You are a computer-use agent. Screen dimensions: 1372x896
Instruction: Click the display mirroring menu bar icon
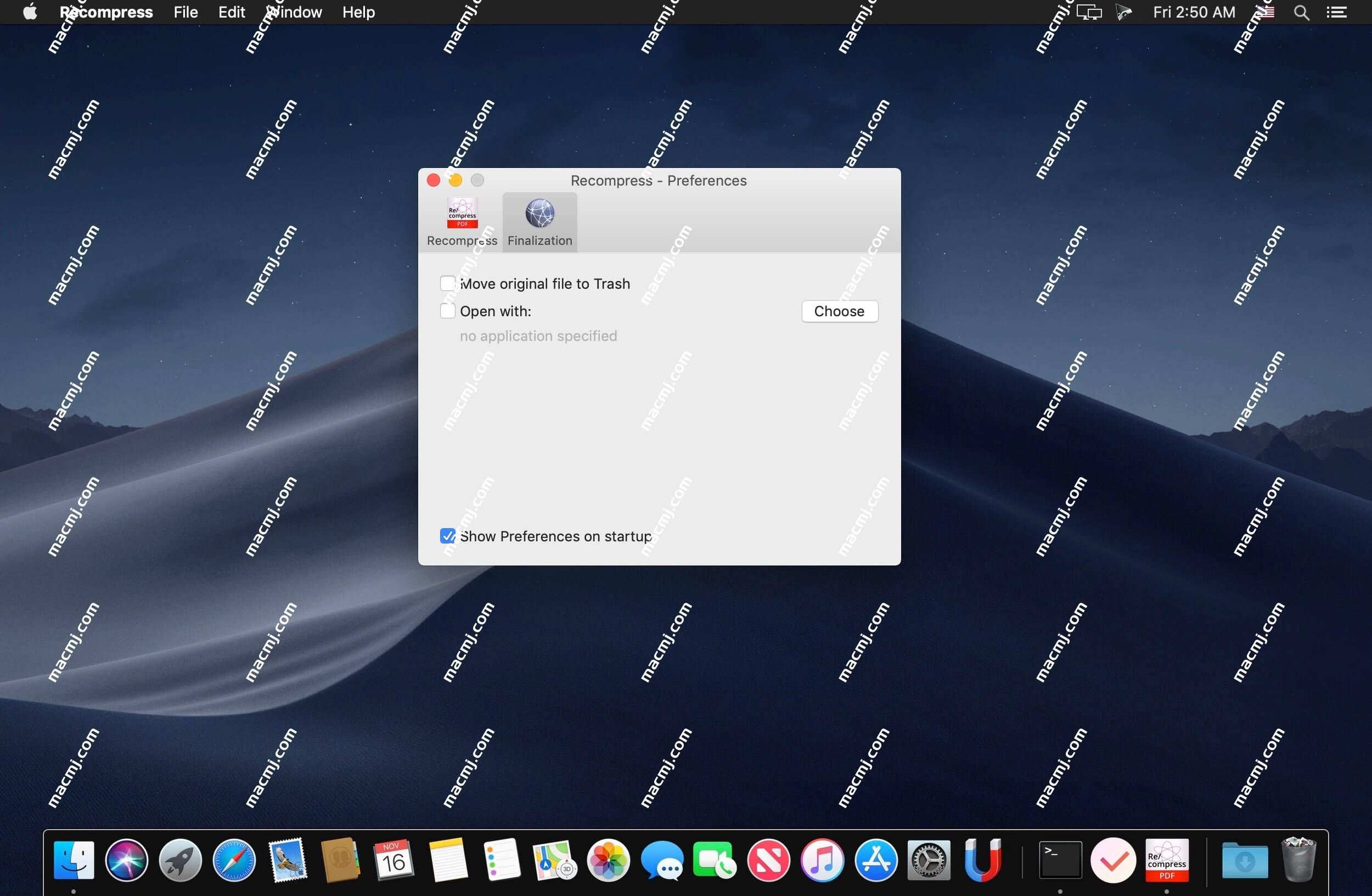pyautogui.click(x=1089, y=12)
